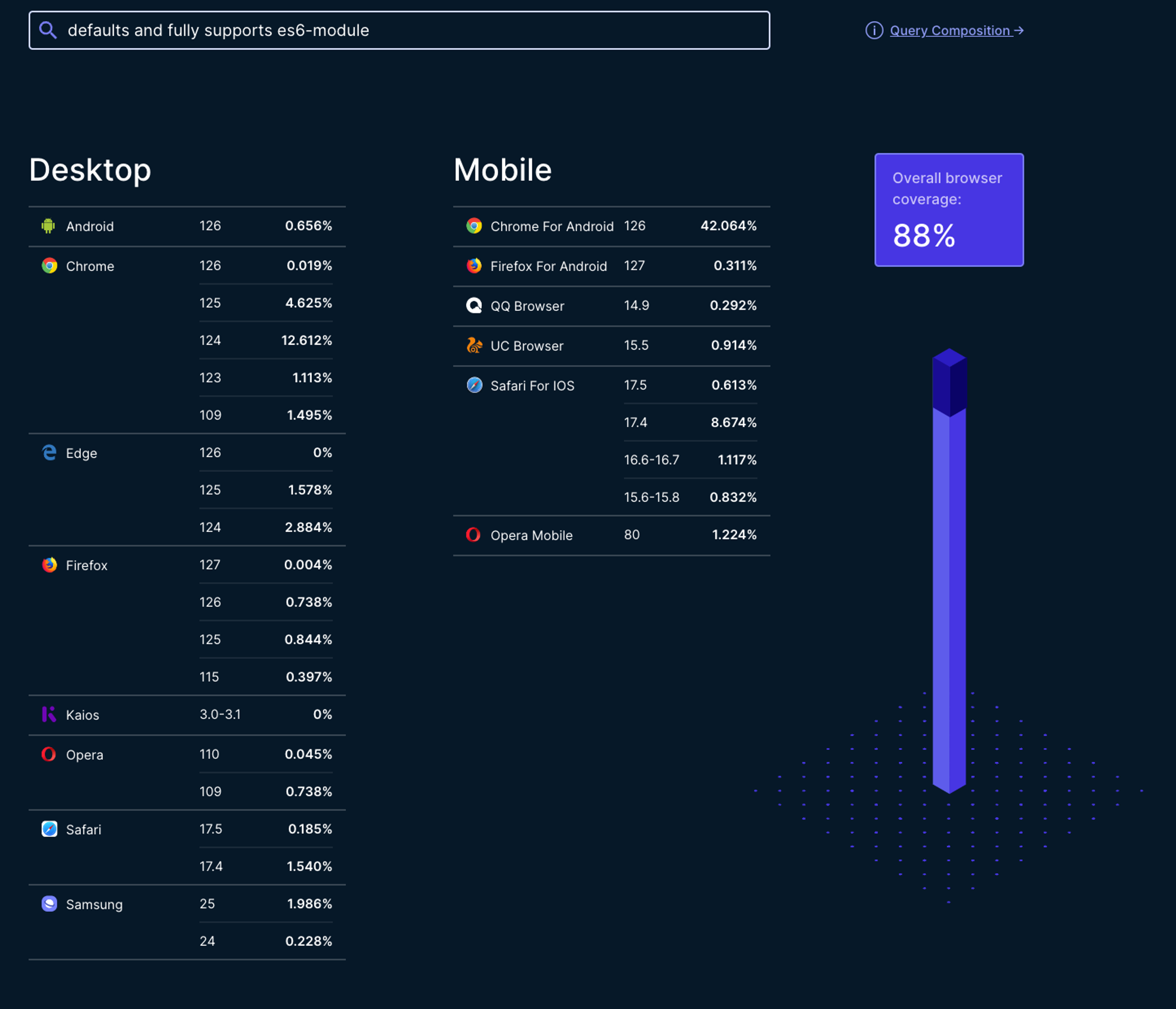Select Edge 124 usage value 2.884%
This screenshot has width=1176, height=1009.
tap(309, 527)
